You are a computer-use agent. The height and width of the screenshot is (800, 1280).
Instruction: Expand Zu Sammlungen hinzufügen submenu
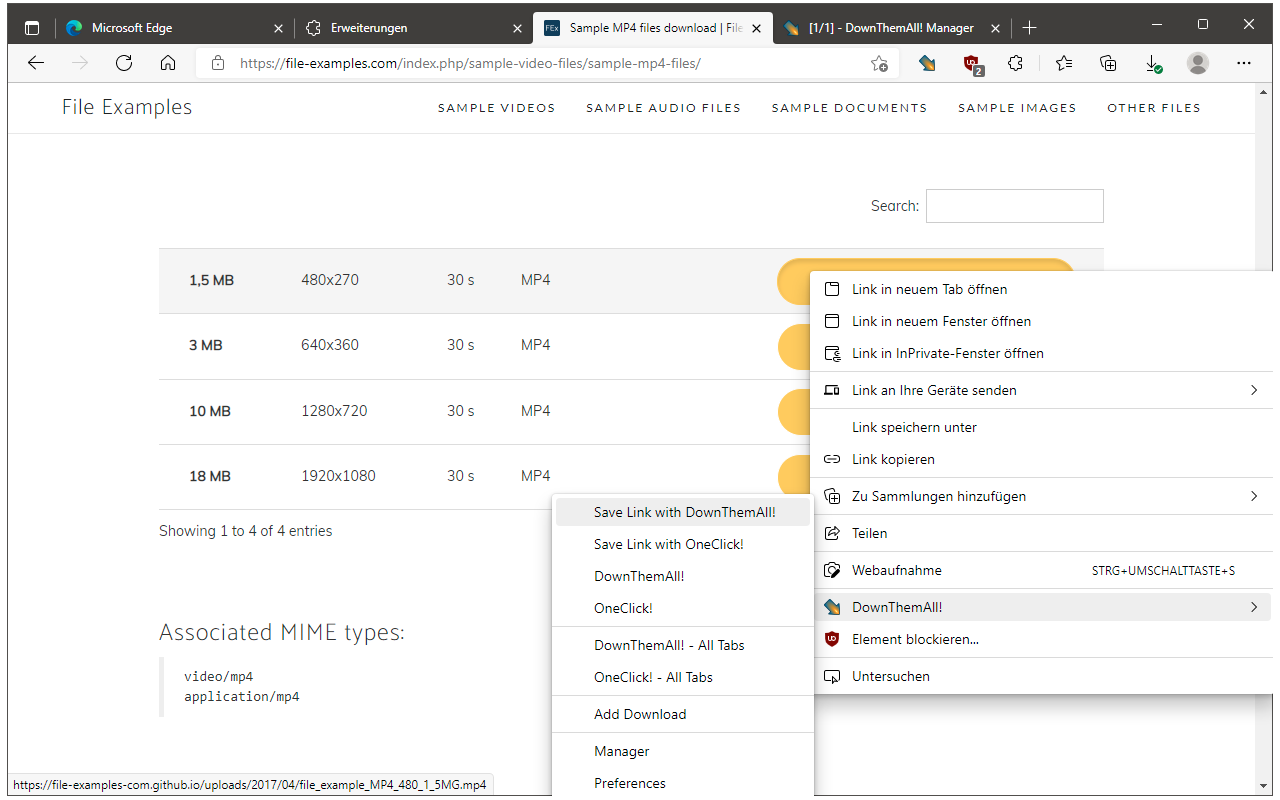coord(1043,496)
